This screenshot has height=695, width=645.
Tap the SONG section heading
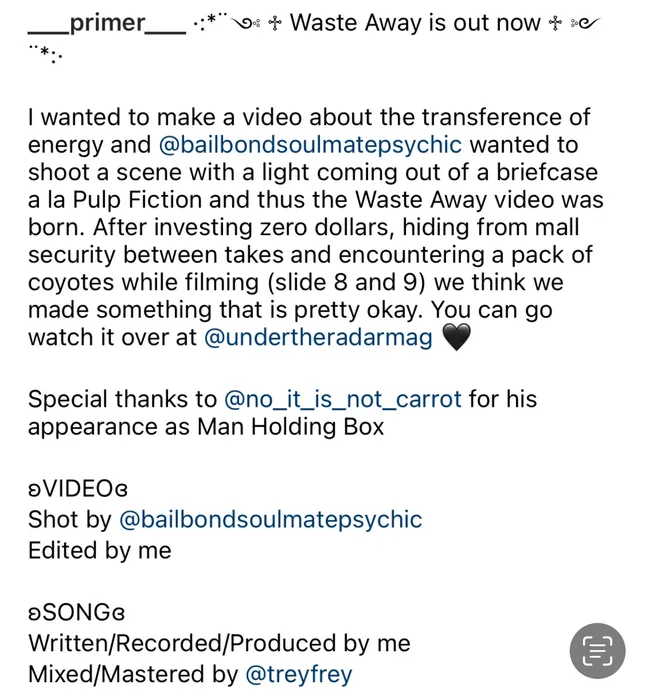(77, 612)
